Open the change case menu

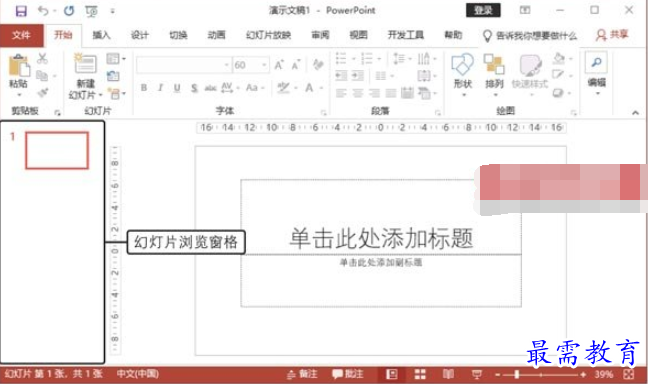point(255,88)
